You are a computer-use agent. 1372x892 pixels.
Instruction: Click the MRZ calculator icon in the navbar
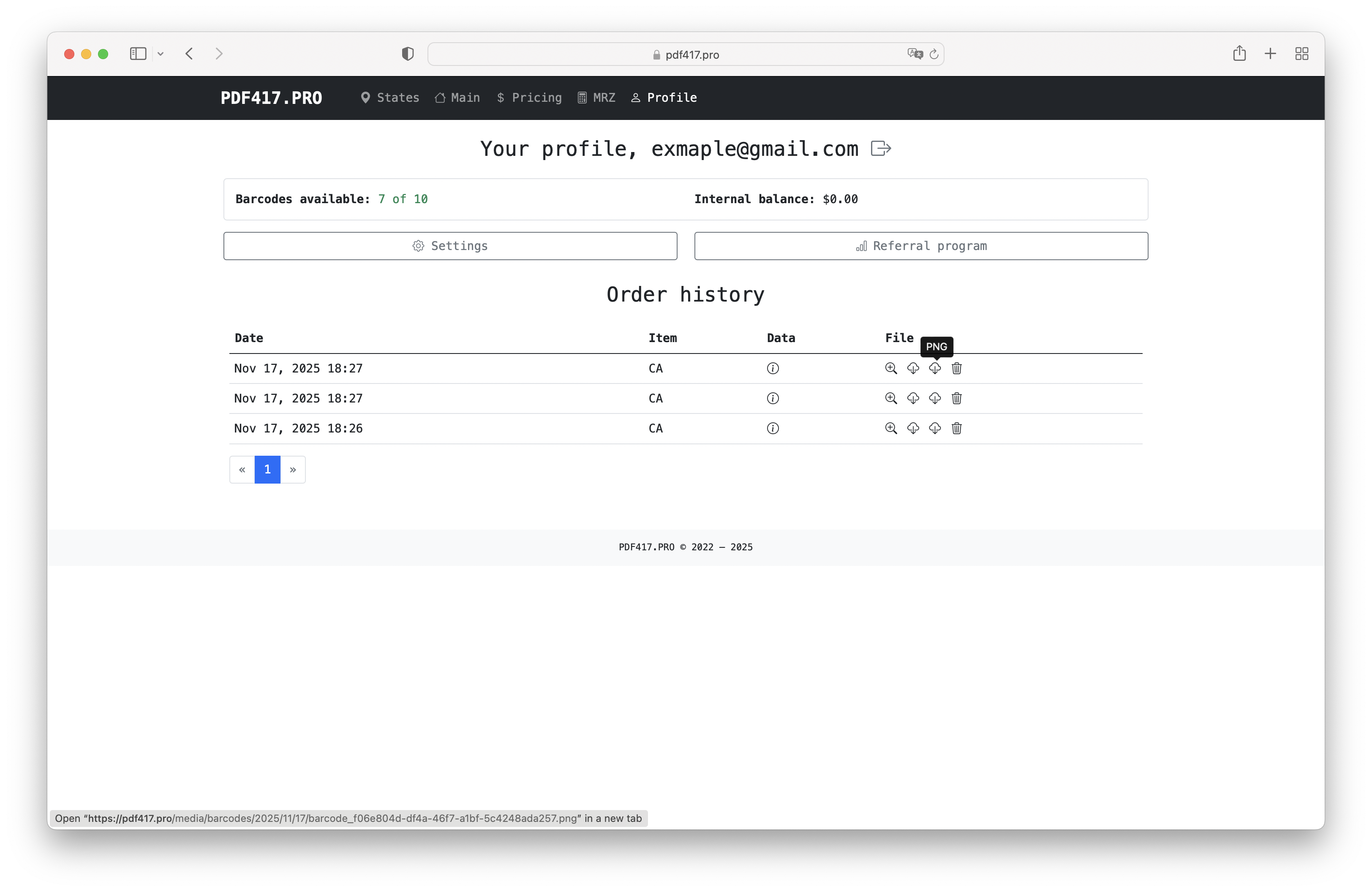(582, 98)
